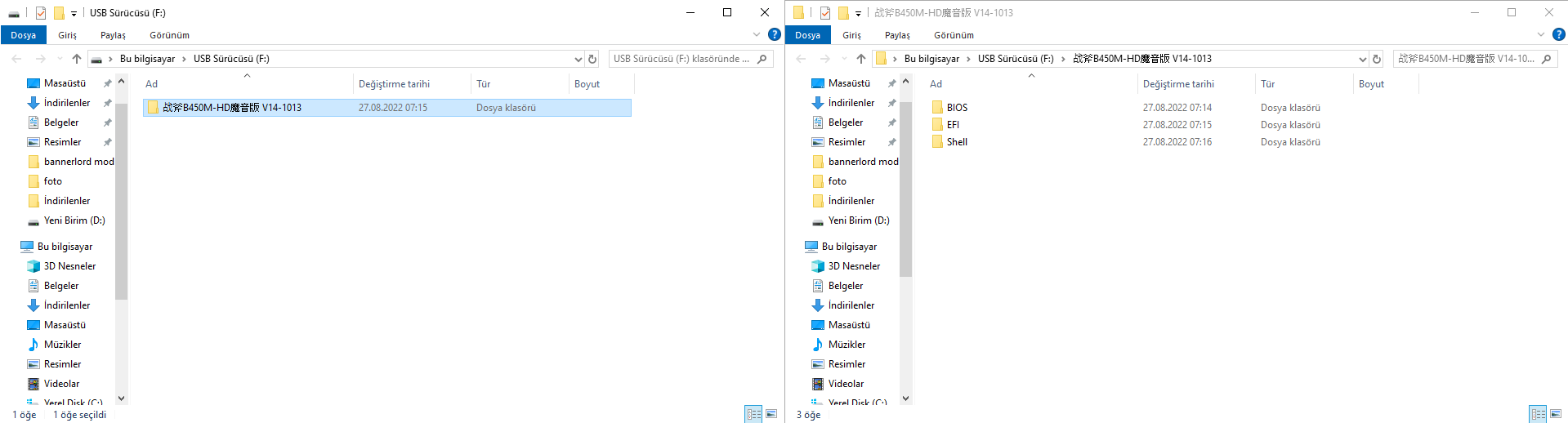This screenshot has width=1568, height=423.
Task: Switch to details view in left window
Action: point(753,414)
